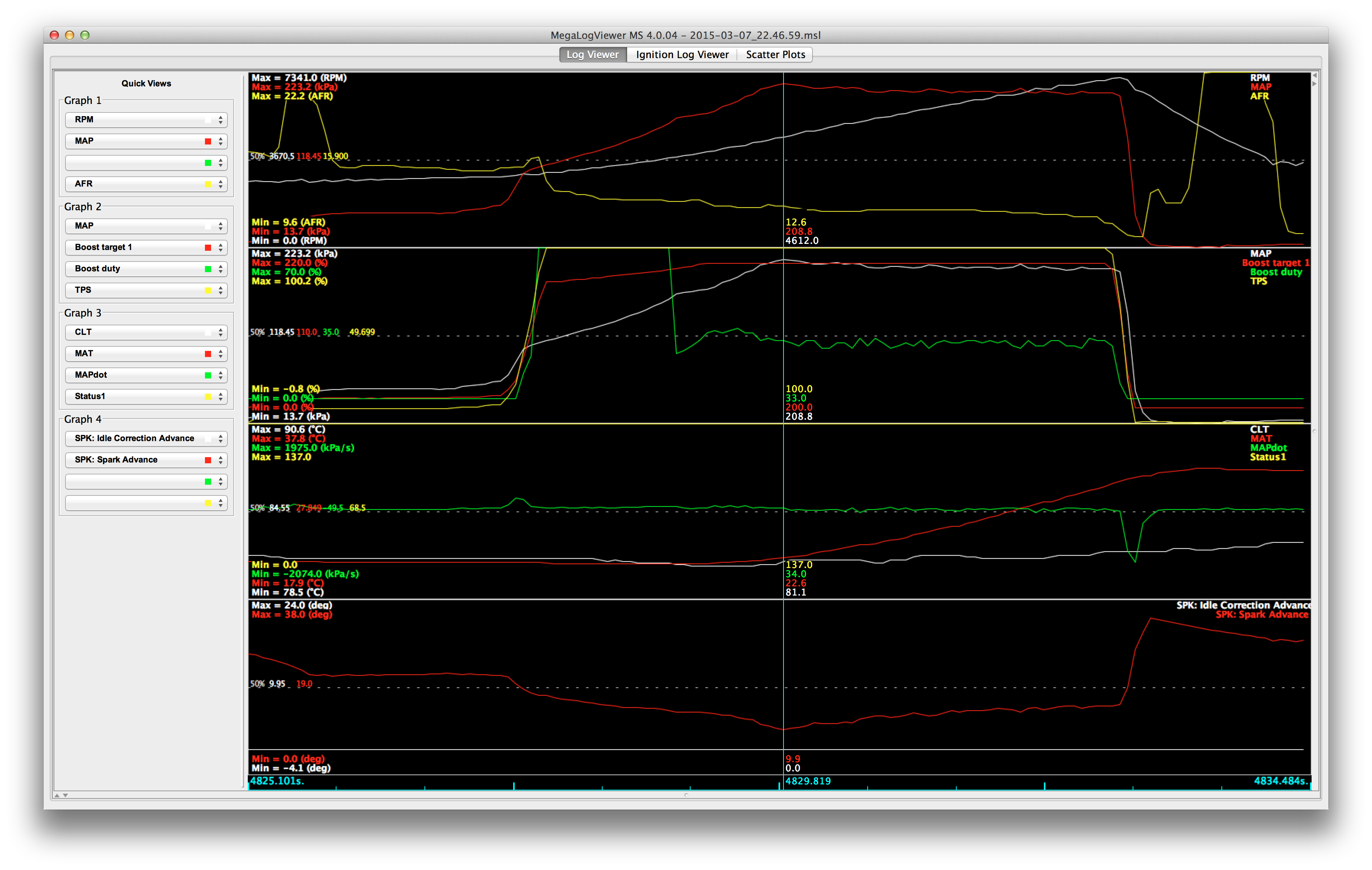This screenshot has height=870, width=1372.
Task: Open SPK: Idle Correction Advance dropdown
Action: pyautogui.click(x=146, y=439)
